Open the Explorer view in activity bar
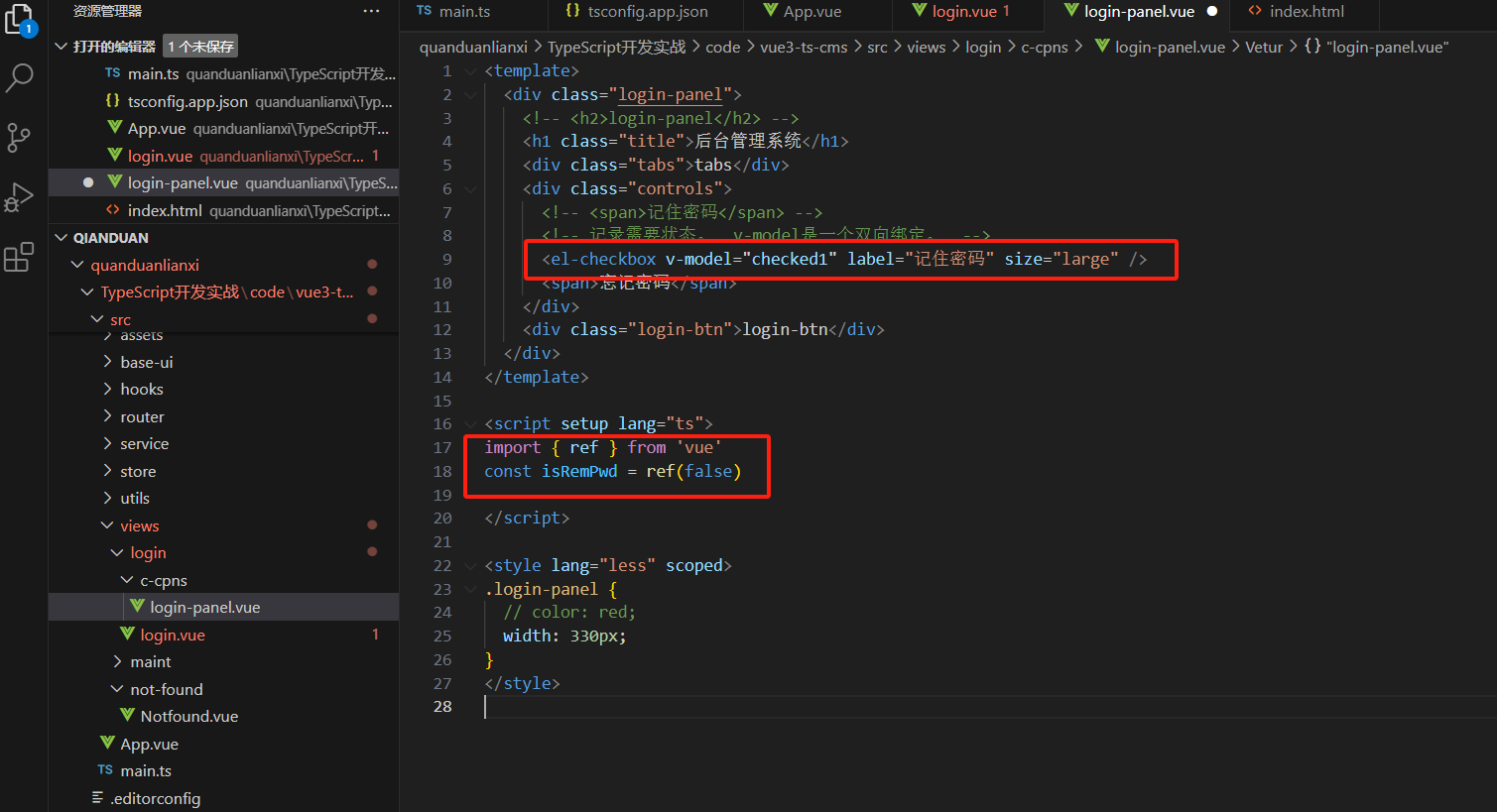Image resolution: width=1497 pixels, height=812 pixels. coord(19,19)
